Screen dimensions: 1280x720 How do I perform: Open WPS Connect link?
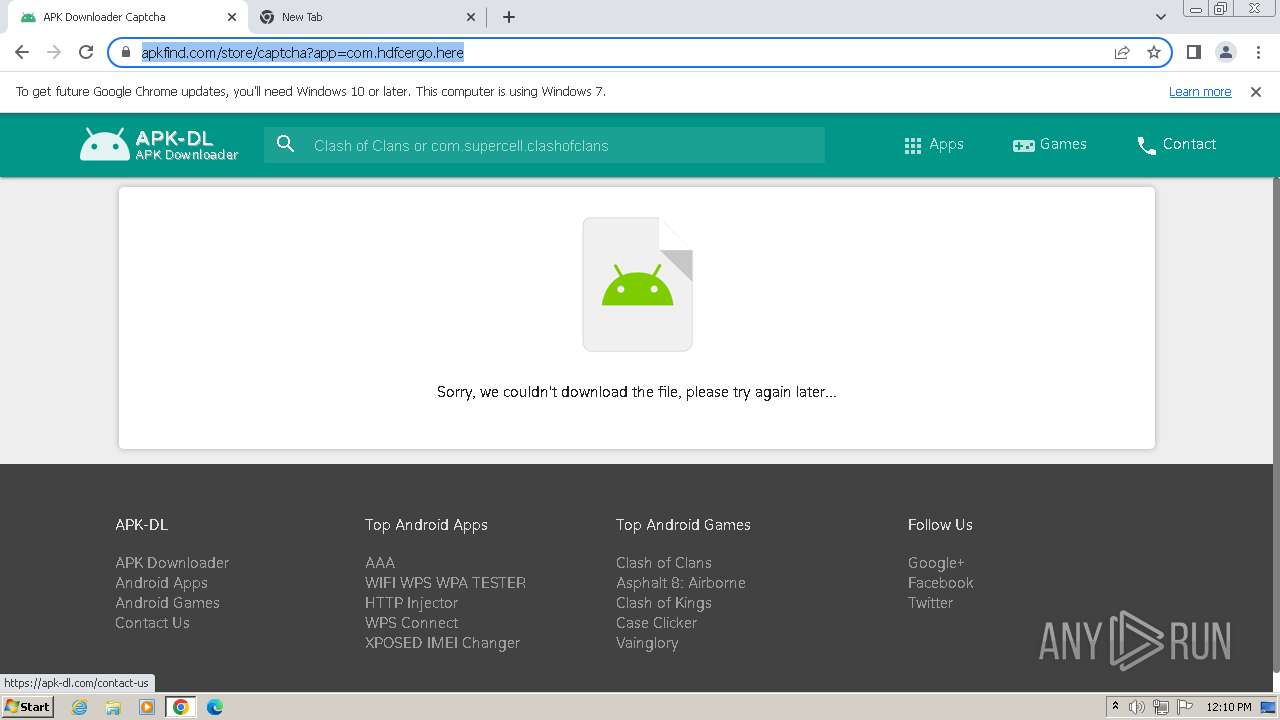411,623
